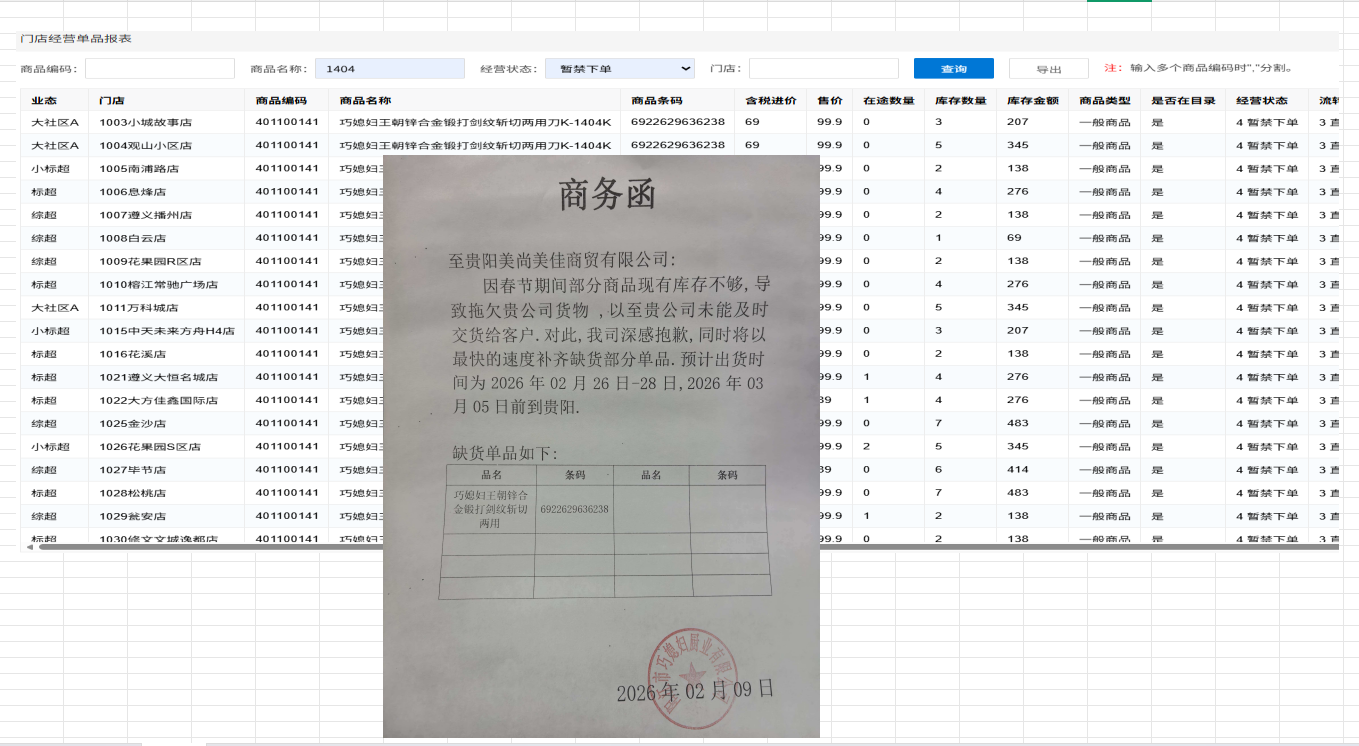The height and width of the screenshot is (746, 1359).
Task: Select the 1015中天未来方舟H4店 store cell
Action: click(167, 331)
